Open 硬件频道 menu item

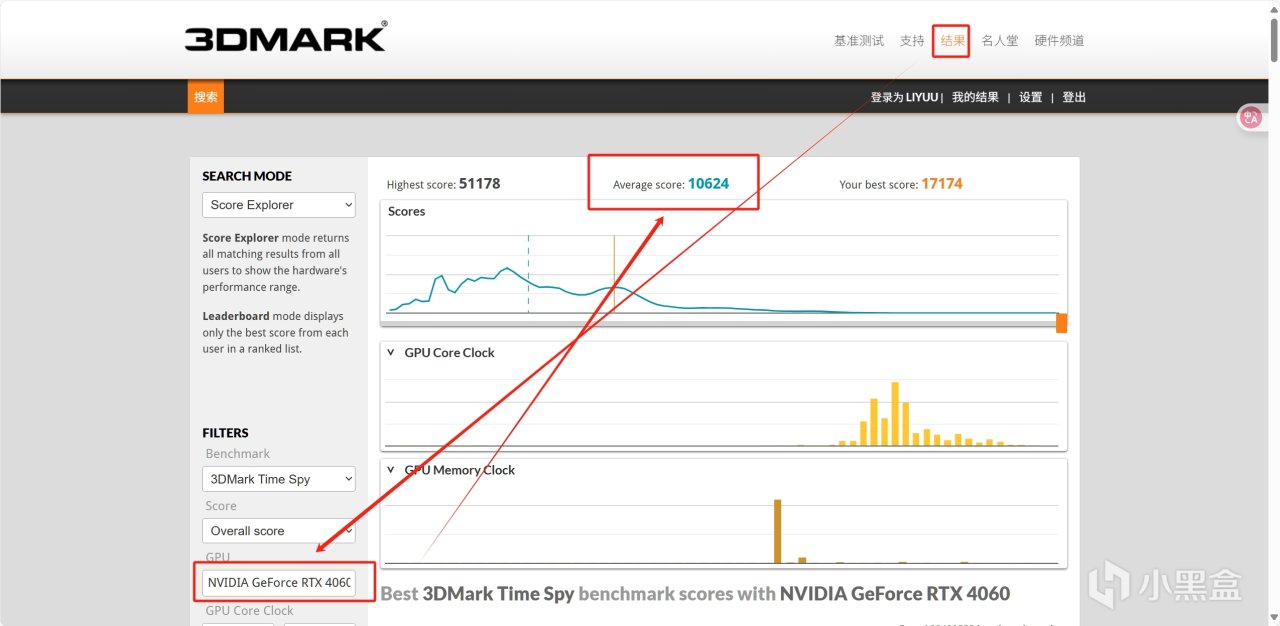(x=1059, y=41)
